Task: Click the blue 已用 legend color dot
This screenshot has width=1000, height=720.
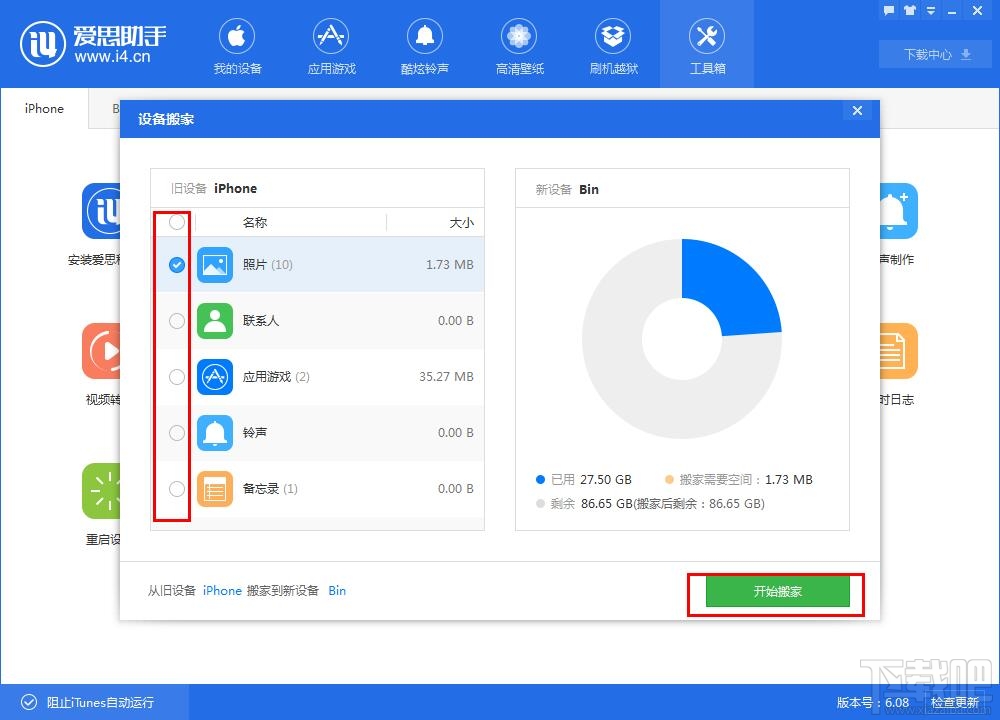Action: click(540, 479)
